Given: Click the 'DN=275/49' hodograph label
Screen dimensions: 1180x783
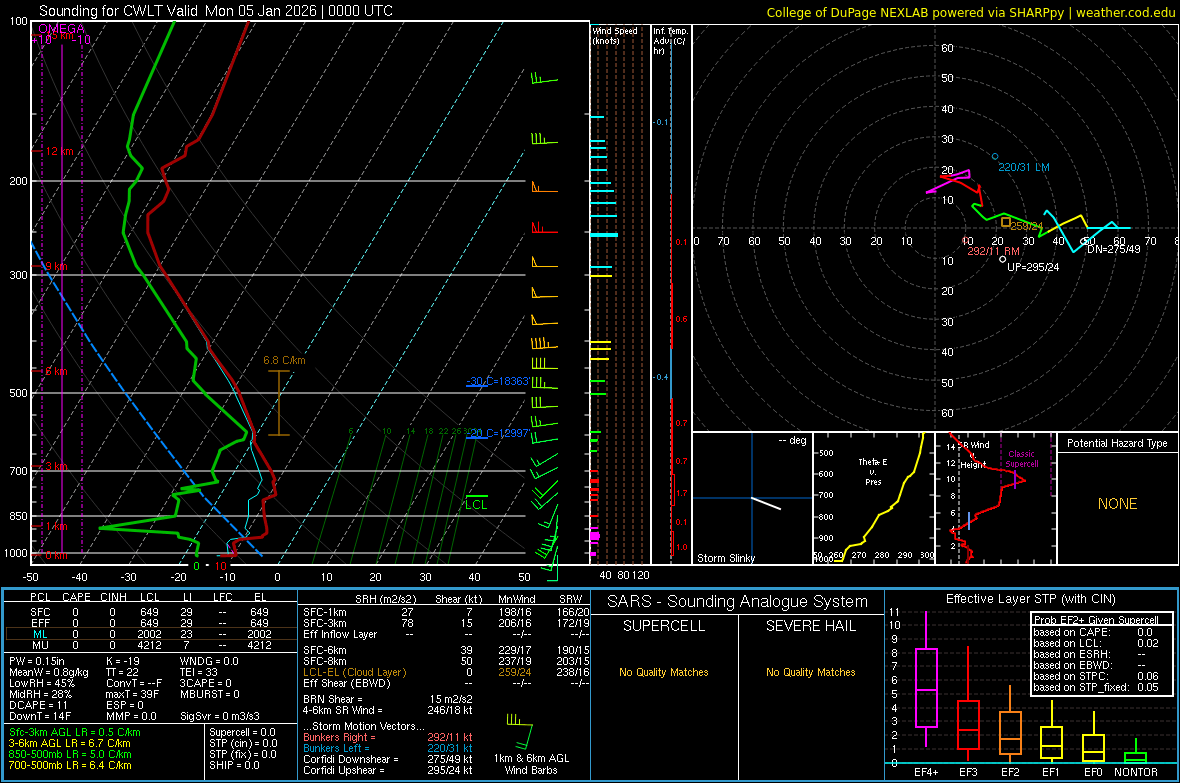Looking at the screenshot, I should [1114, 249].
